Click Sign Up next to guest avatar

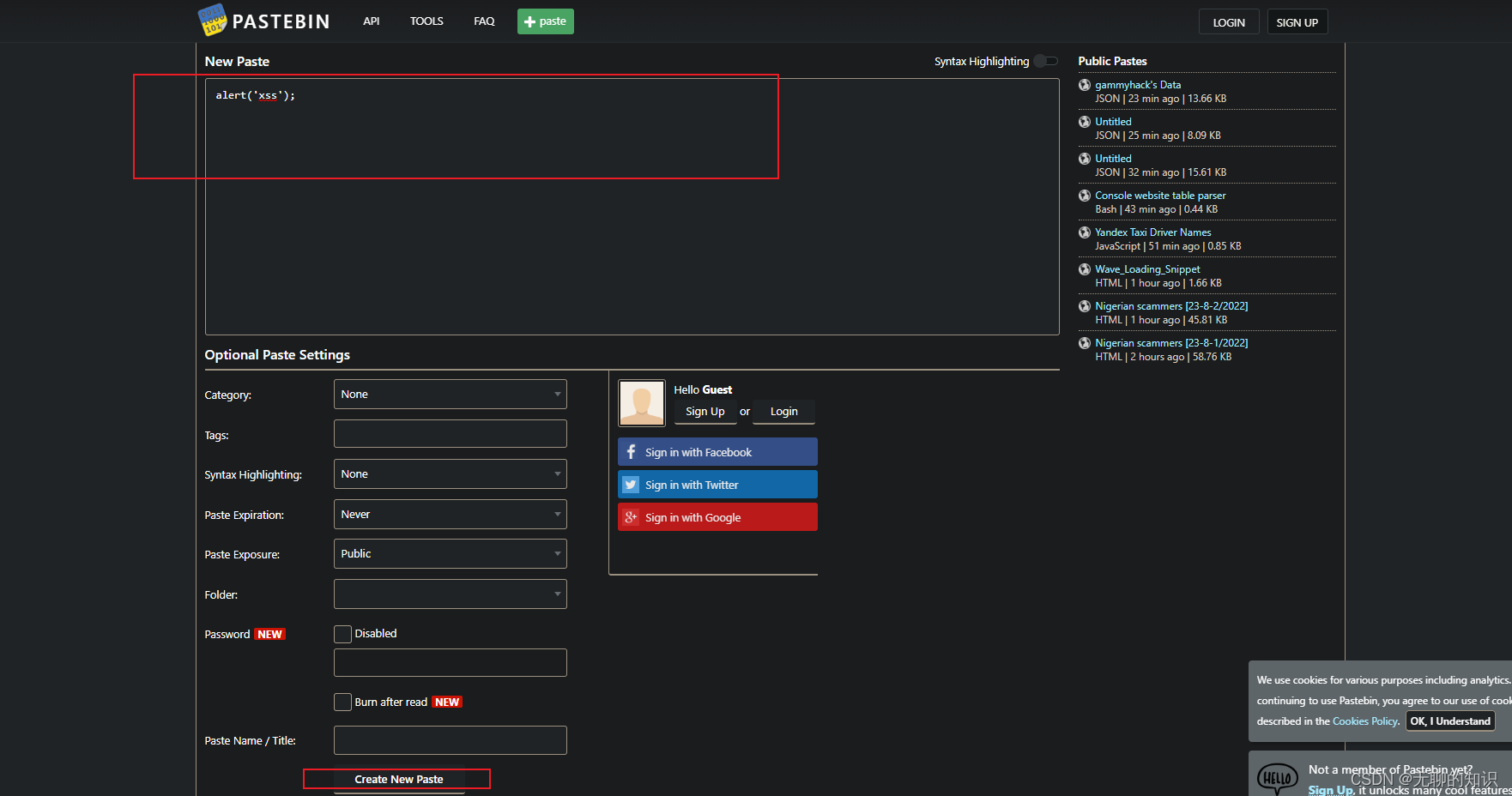pos(705,412)
